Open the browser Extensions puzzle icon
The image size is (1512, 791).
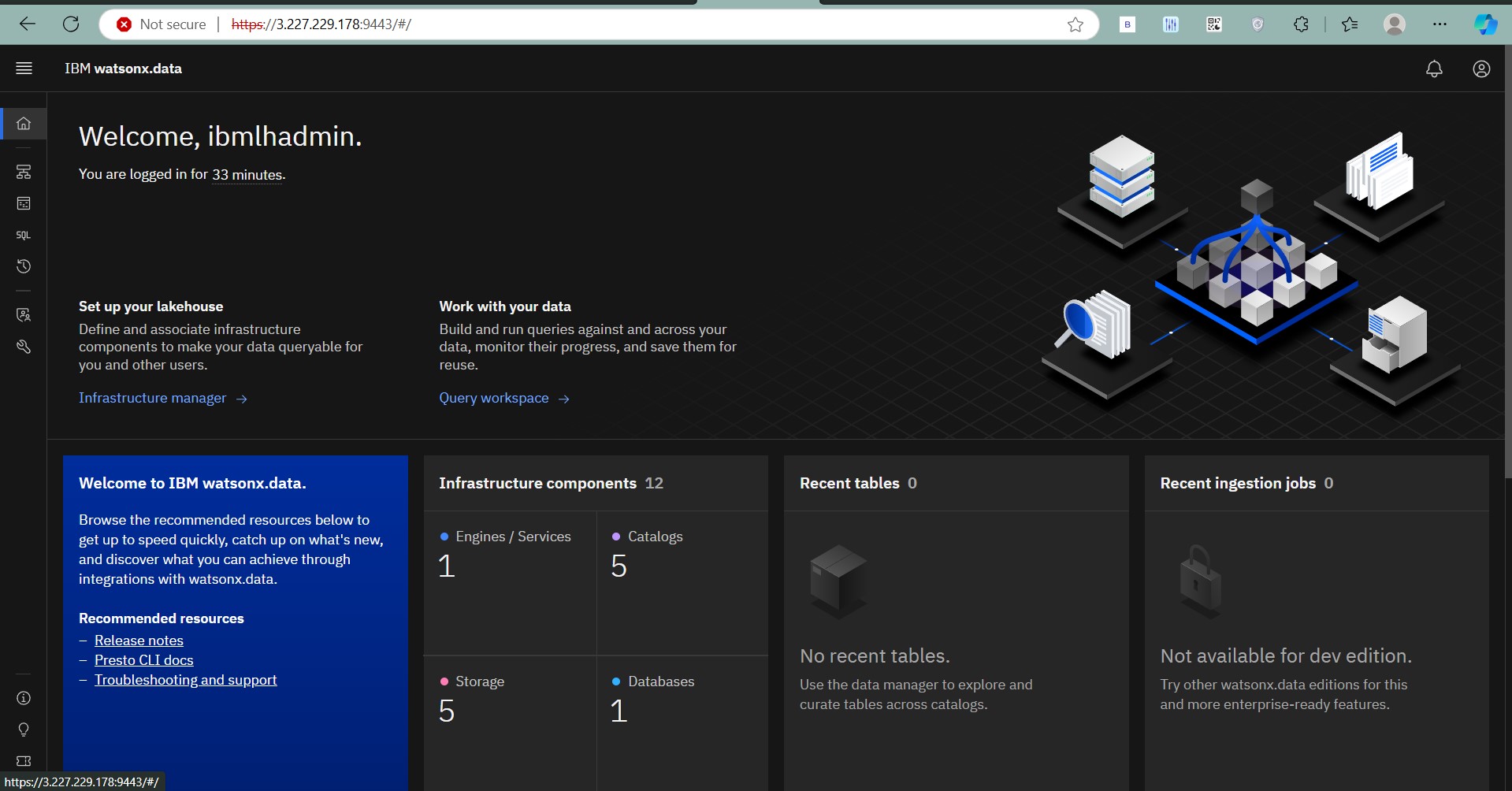tap(1301, 24)
